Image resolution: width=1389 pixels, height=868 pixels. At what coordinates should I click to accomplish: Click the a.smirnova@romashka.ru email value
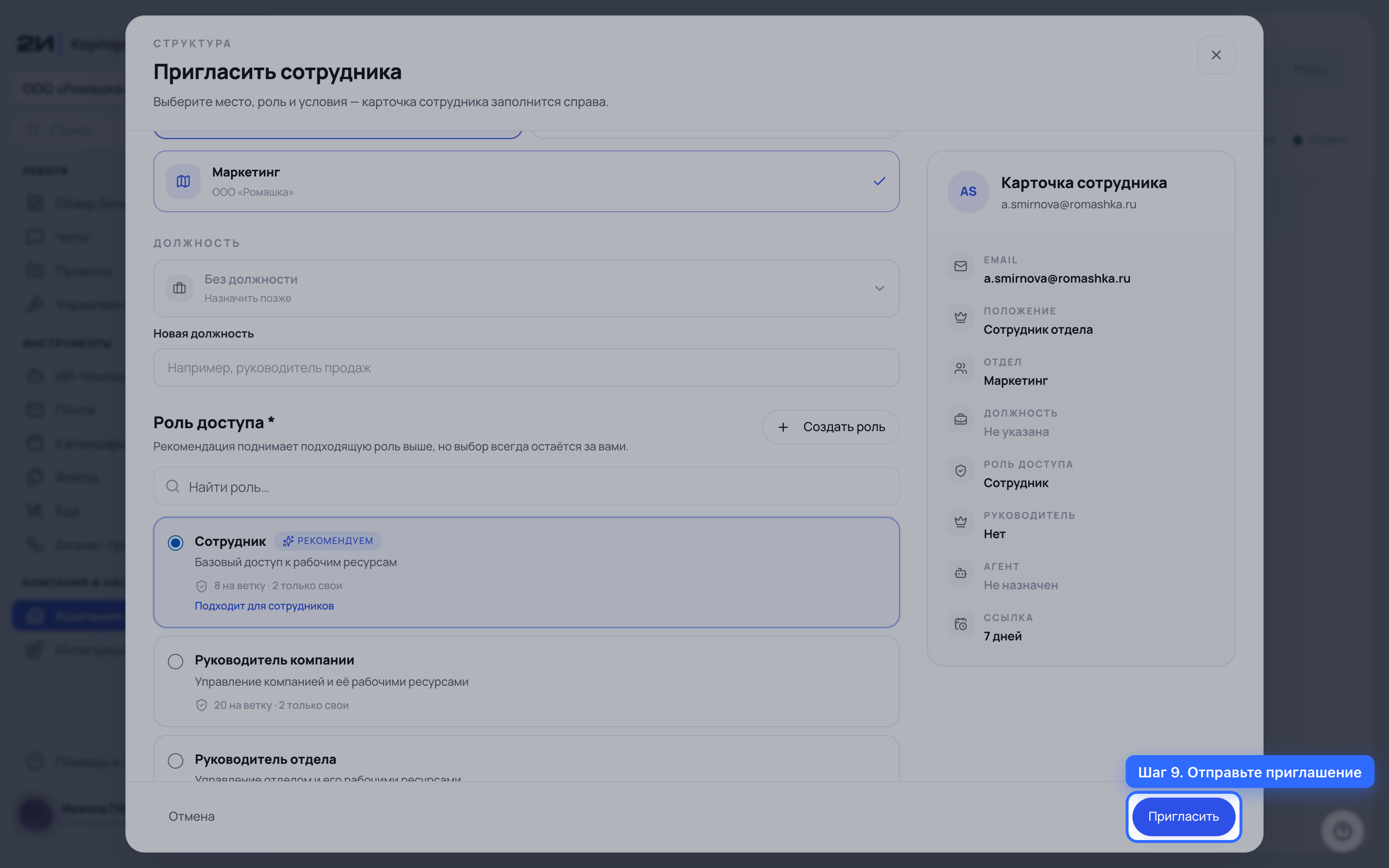coord(1057,278)
